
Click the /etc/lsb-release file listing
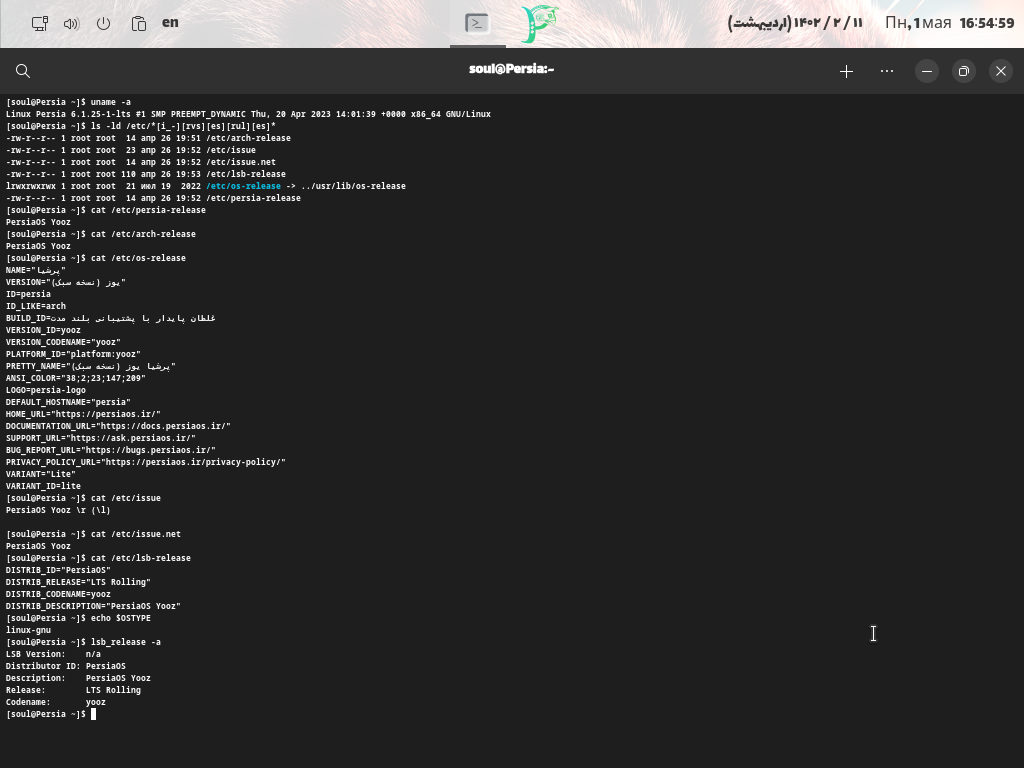146,174
